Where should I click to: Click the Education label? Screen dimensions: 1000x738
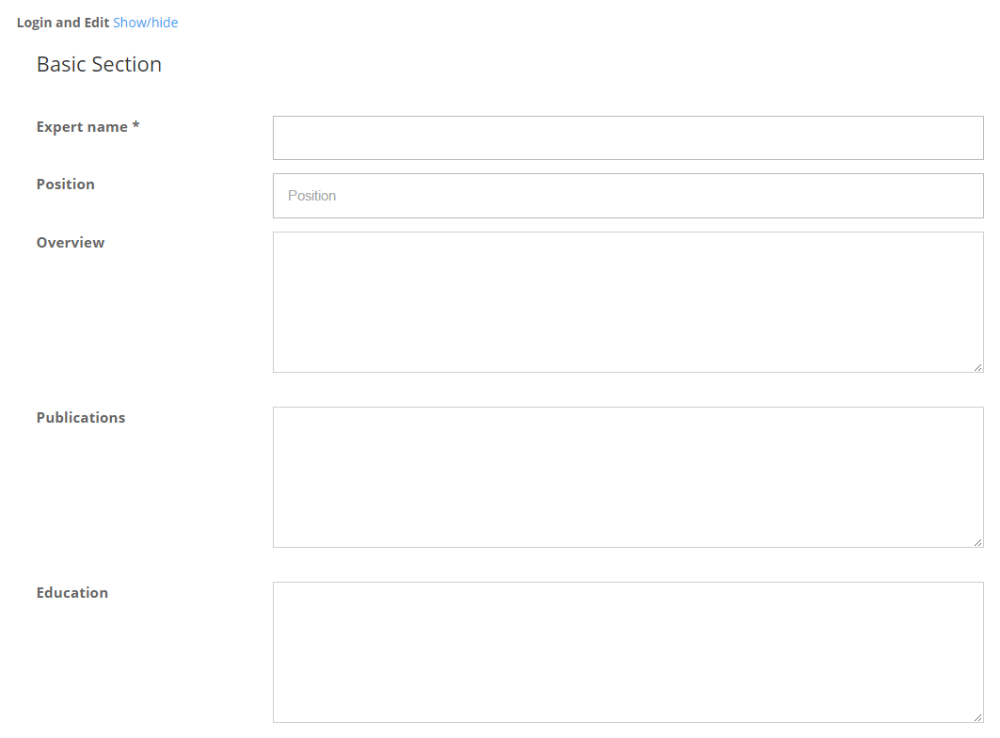72,592
